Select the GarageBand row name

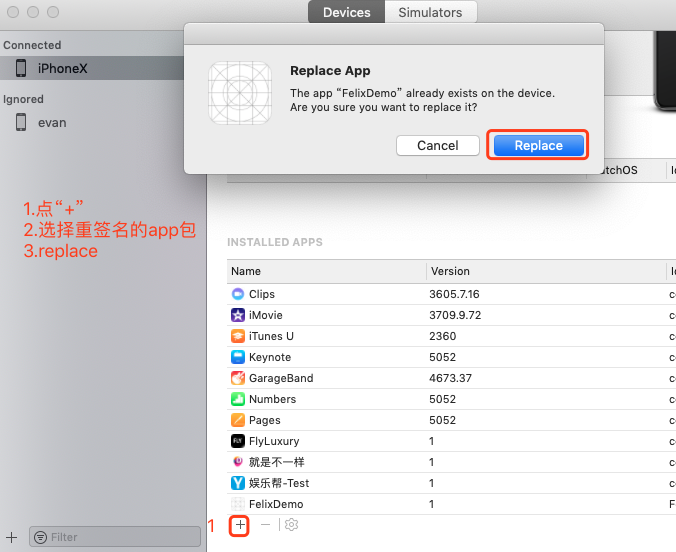[x=281, y=378]
